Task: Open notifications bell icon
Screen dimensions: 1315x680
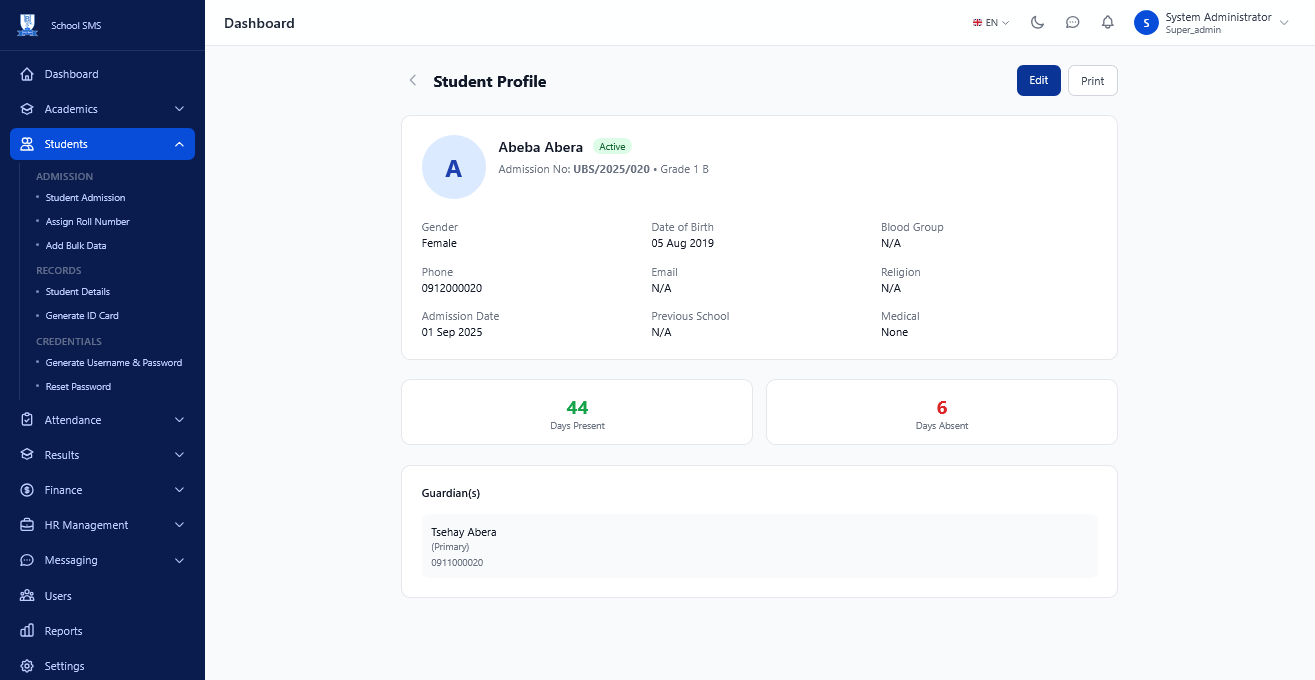Action: (1108, 22)
